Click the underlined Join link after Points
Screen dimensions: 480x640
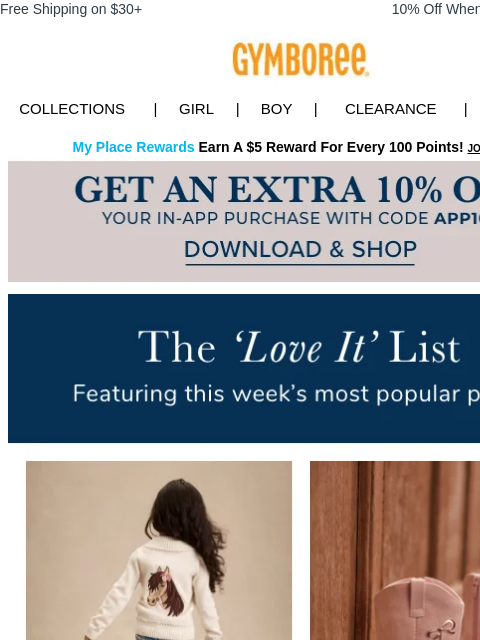[473, 148]
